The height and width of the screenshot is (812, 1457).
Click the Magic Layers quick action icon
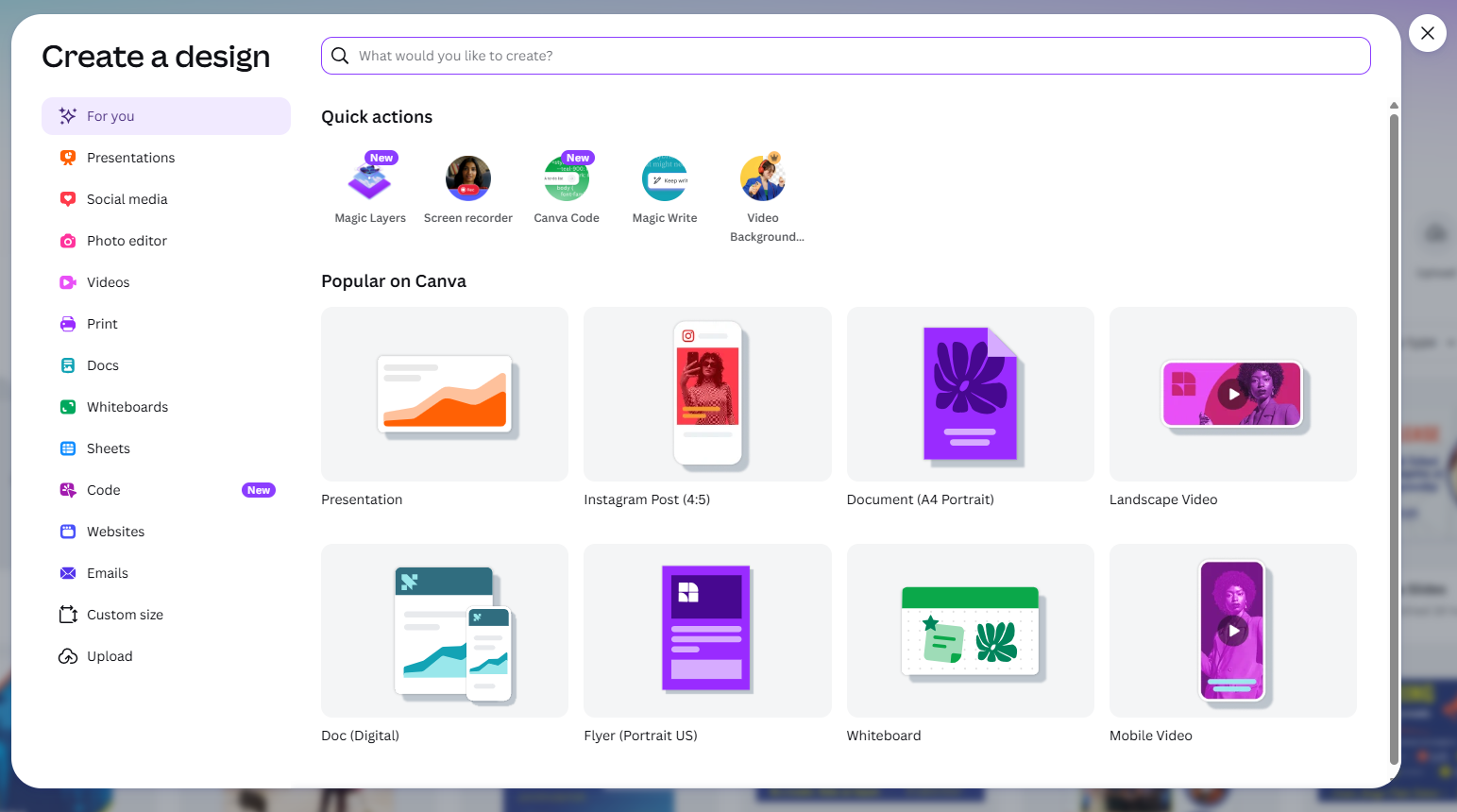pos(370,178)
